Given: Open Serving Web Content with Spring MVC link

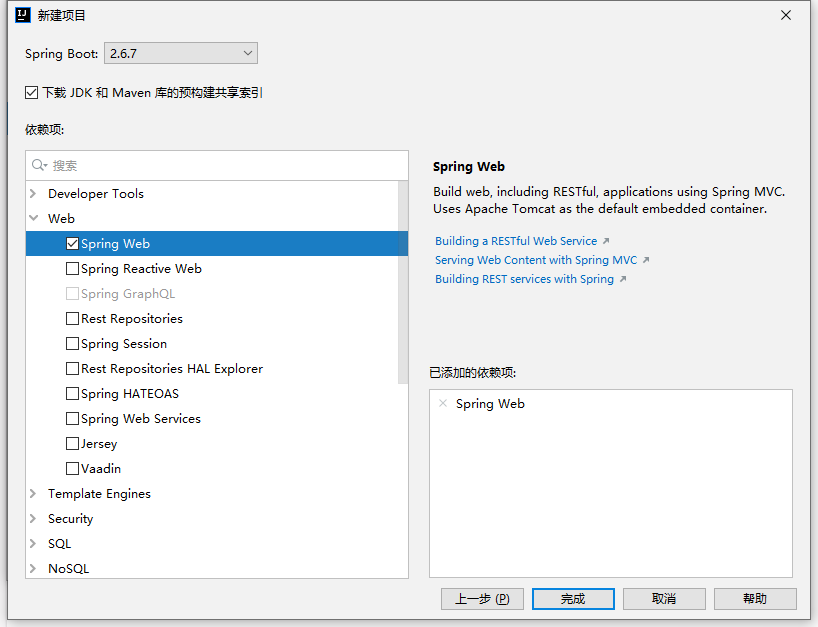Looking at the screenshot, I should [536, 260].
